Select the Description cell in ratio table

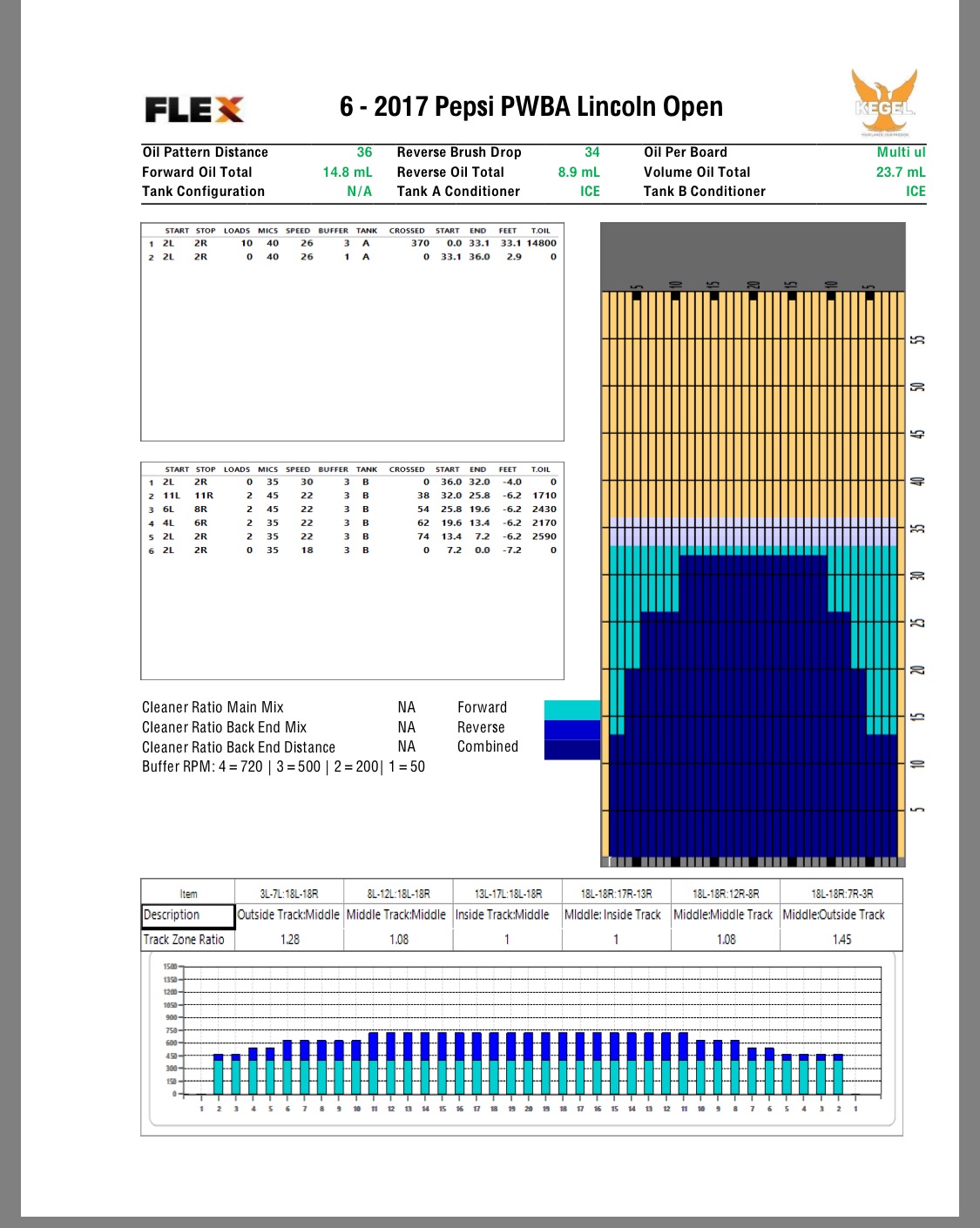(x=188, y=915)
